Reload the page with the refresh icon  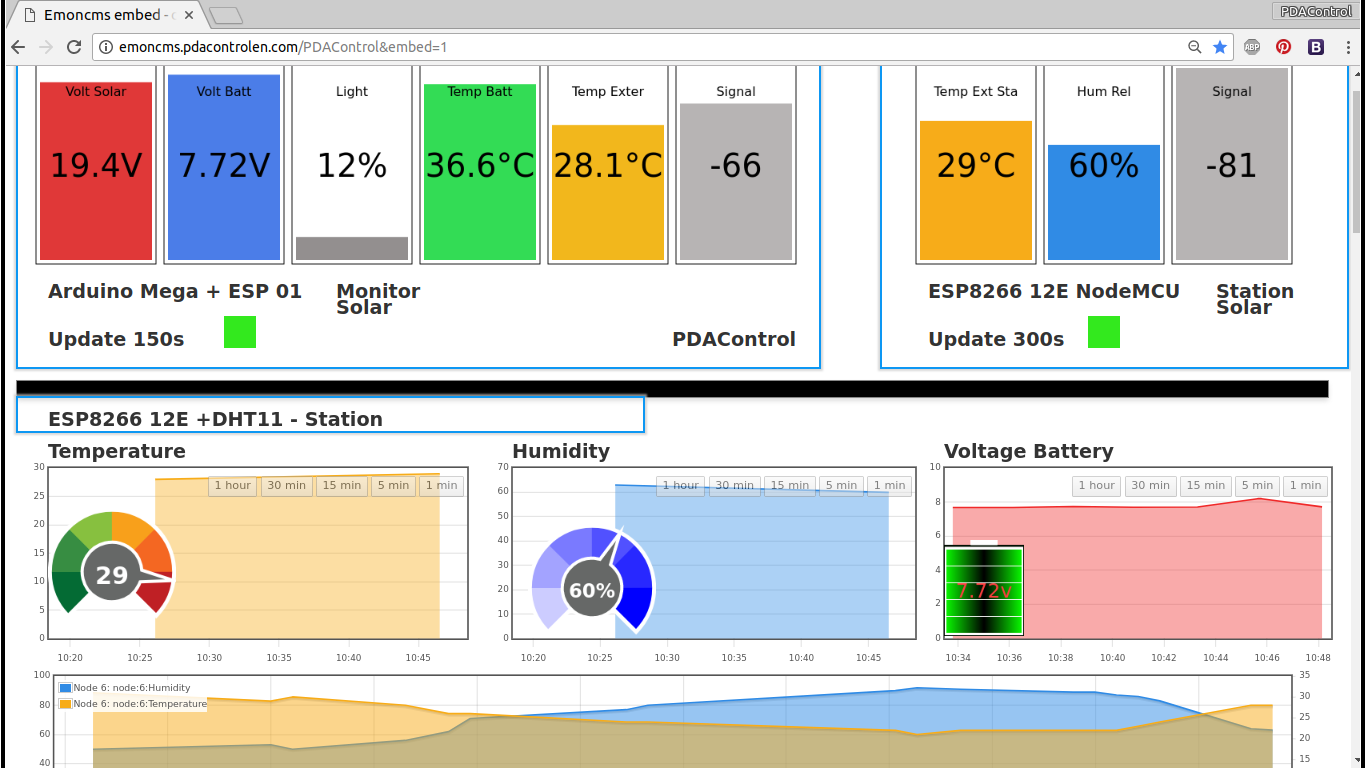click(74, 47)
